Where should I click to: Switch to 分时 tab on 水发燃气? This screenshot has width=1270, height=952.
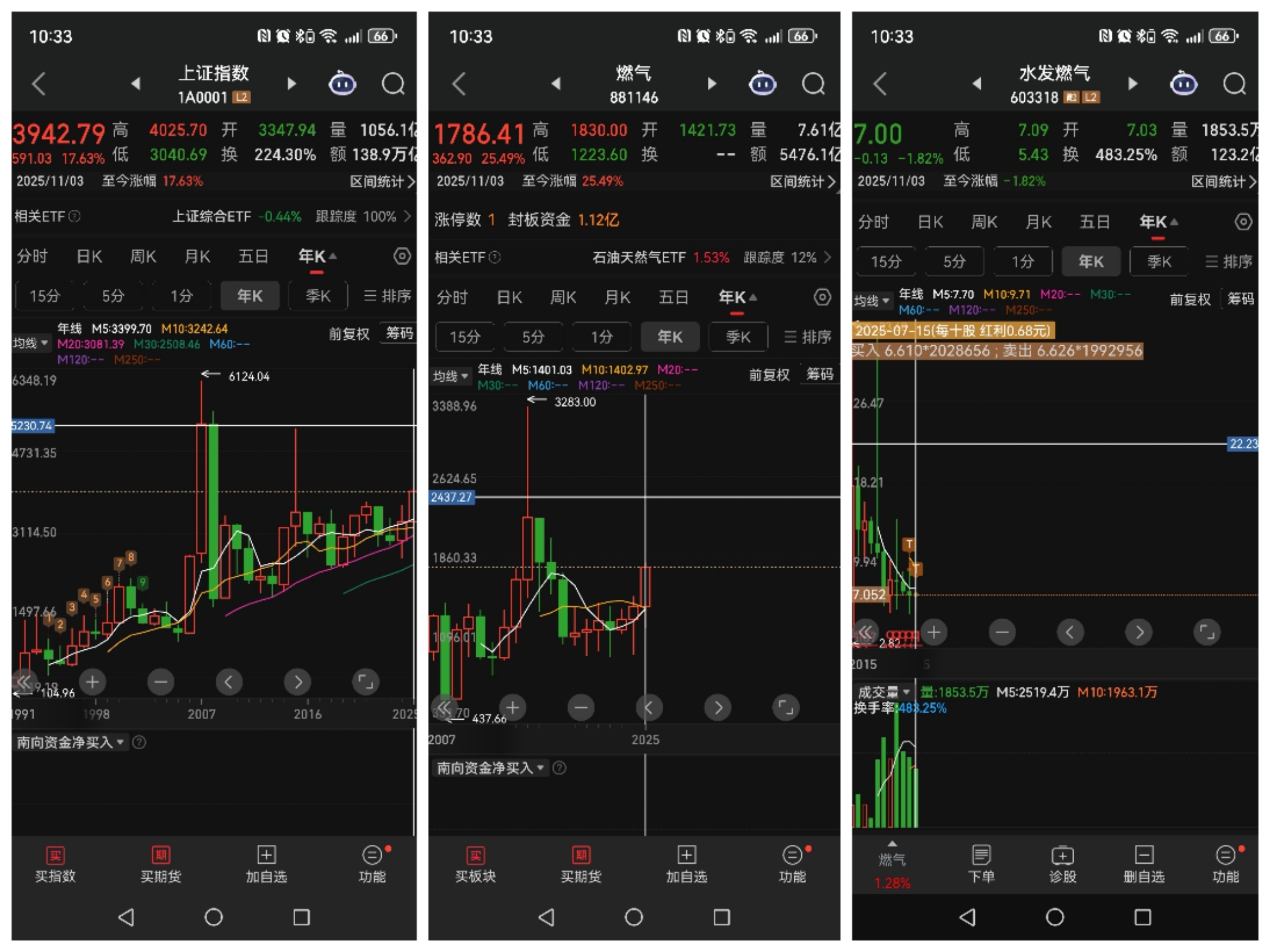point(873,222)
